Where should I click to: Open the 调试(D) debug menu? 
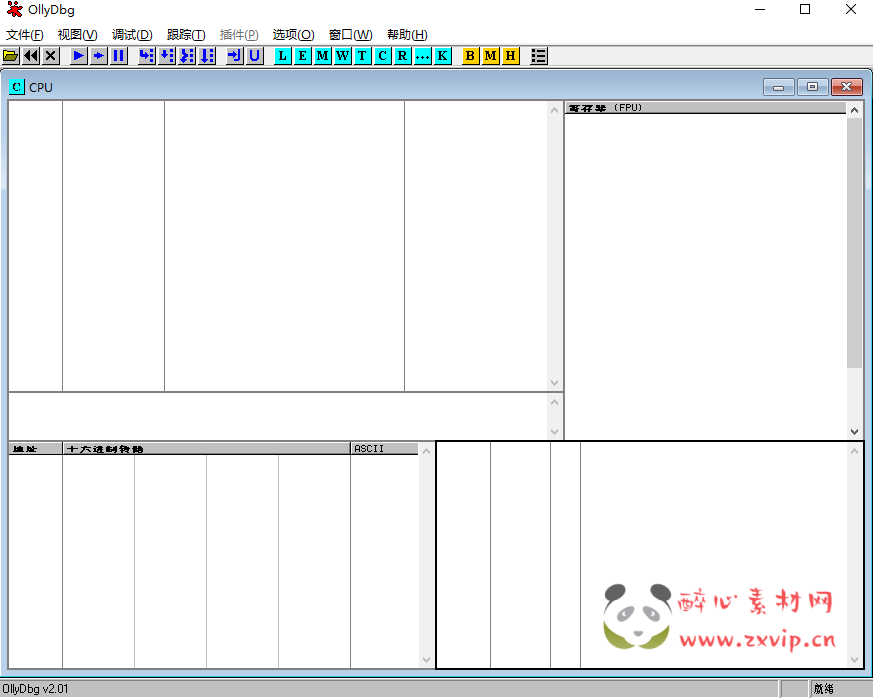pos(132,35)
